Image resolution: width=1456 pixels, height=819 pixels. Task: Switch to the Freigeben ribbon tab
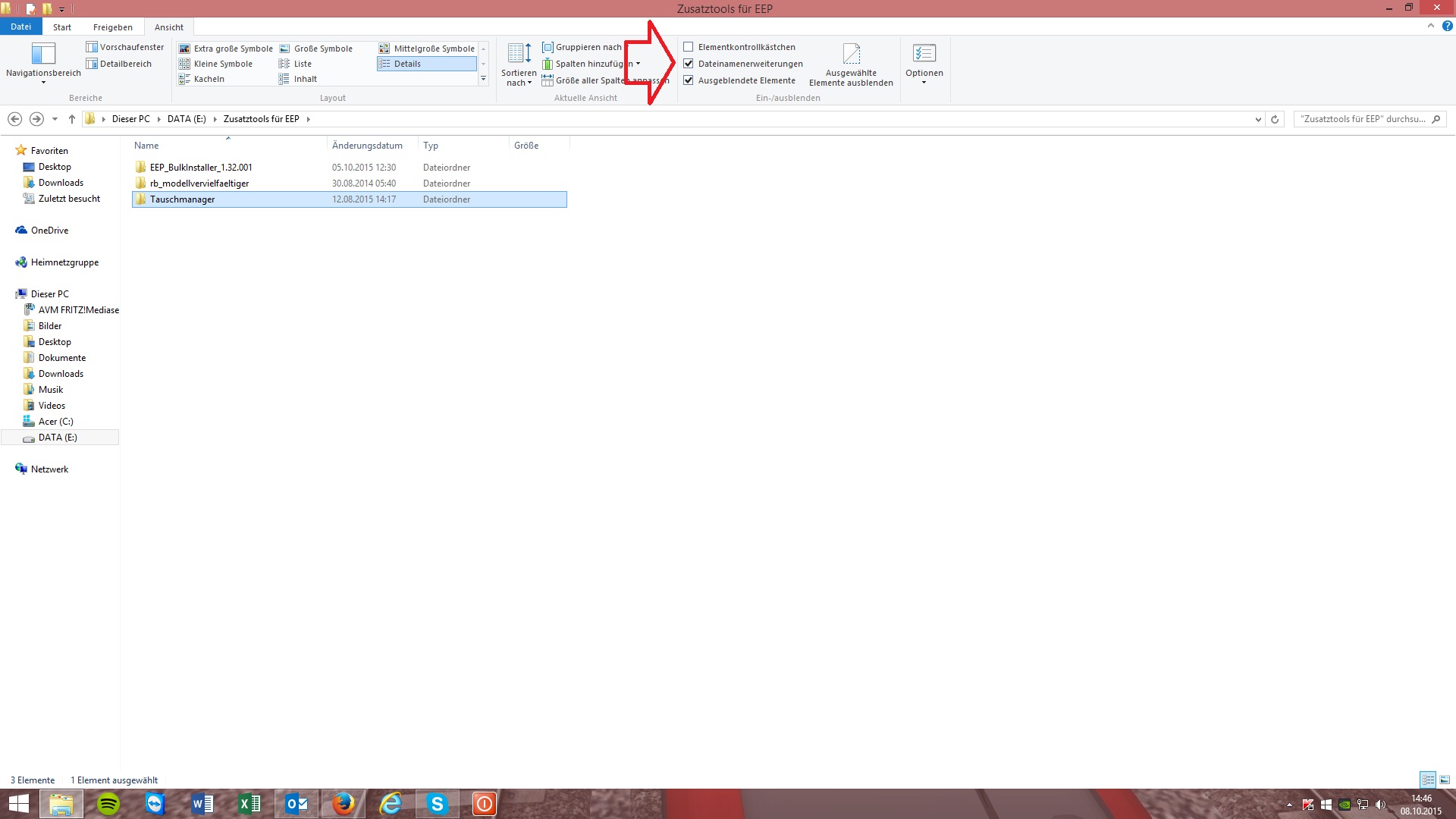tap(112, 27)
